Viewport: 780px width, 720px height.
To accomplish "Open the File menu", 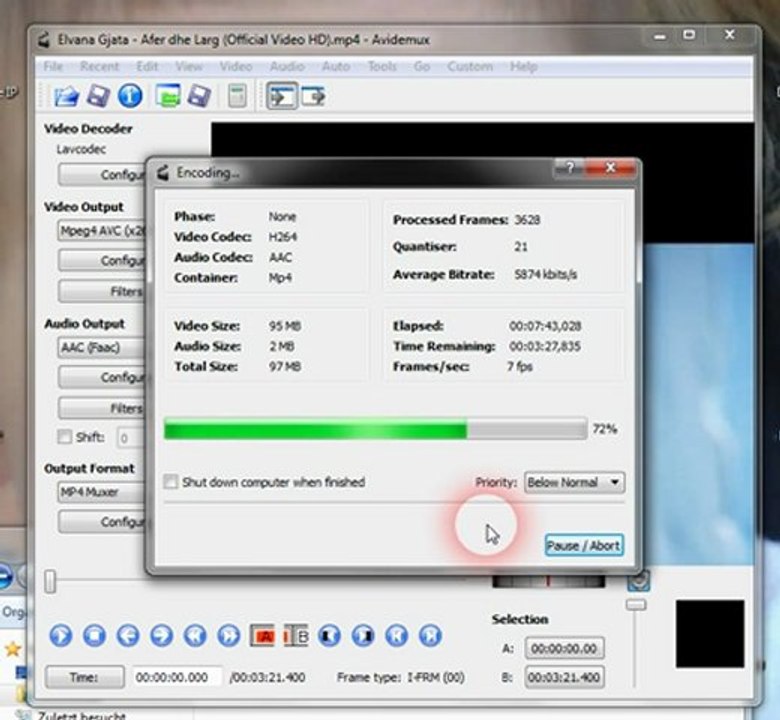I will [x=53, y=67].
